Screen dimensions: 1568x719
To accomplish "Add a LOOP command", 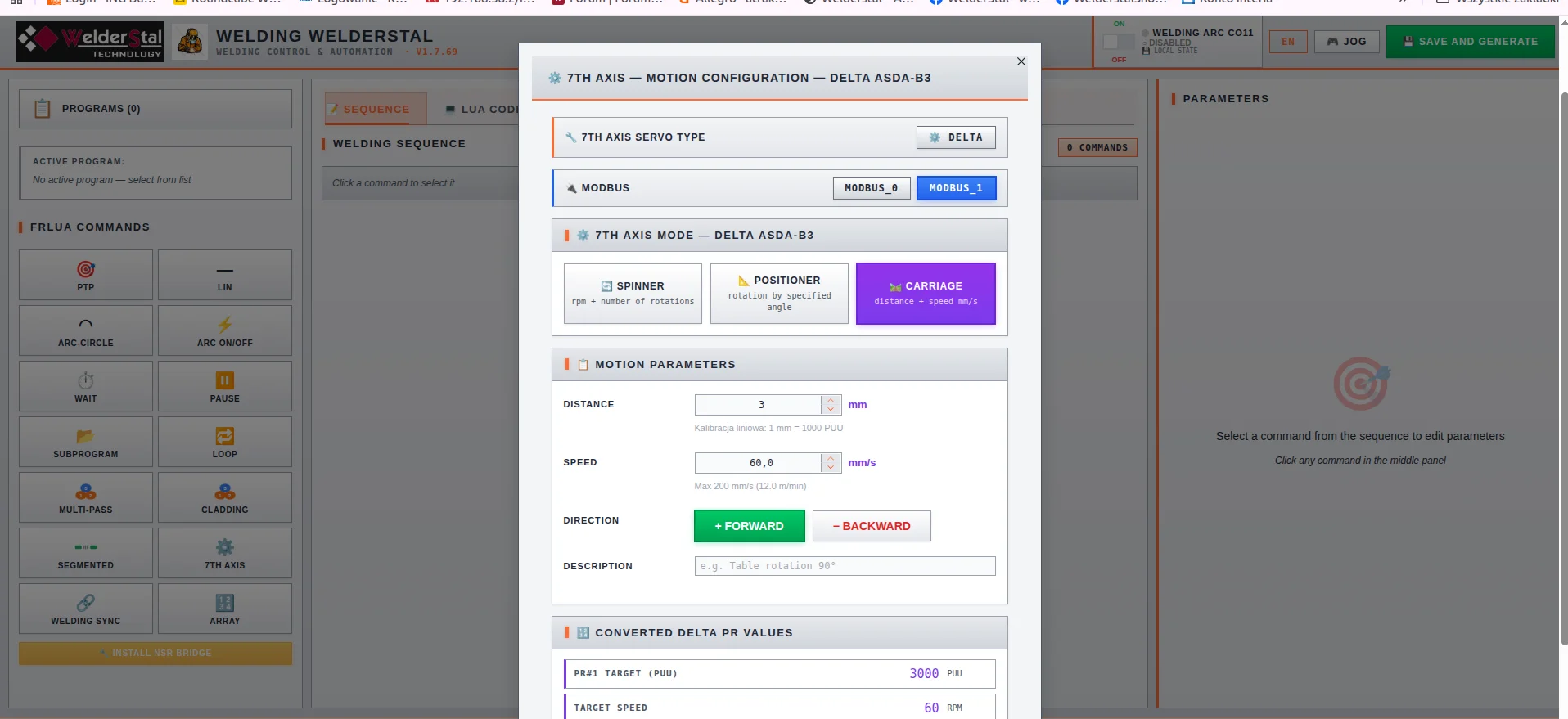I will (225, 442).
